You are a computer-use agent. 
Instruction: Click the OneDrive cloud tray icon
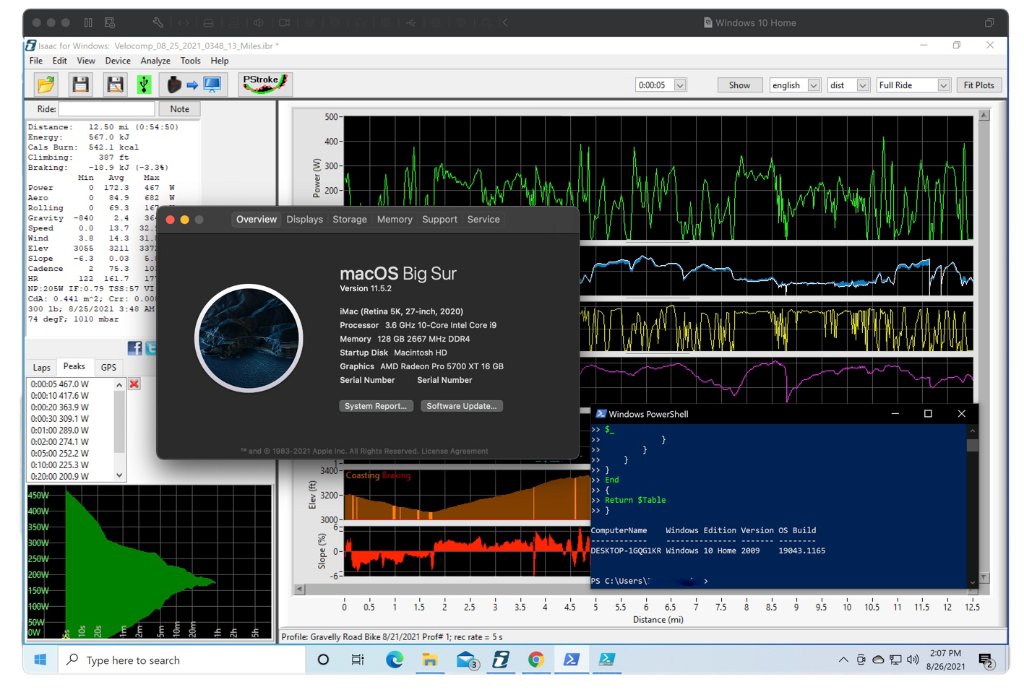click(878, 660)
